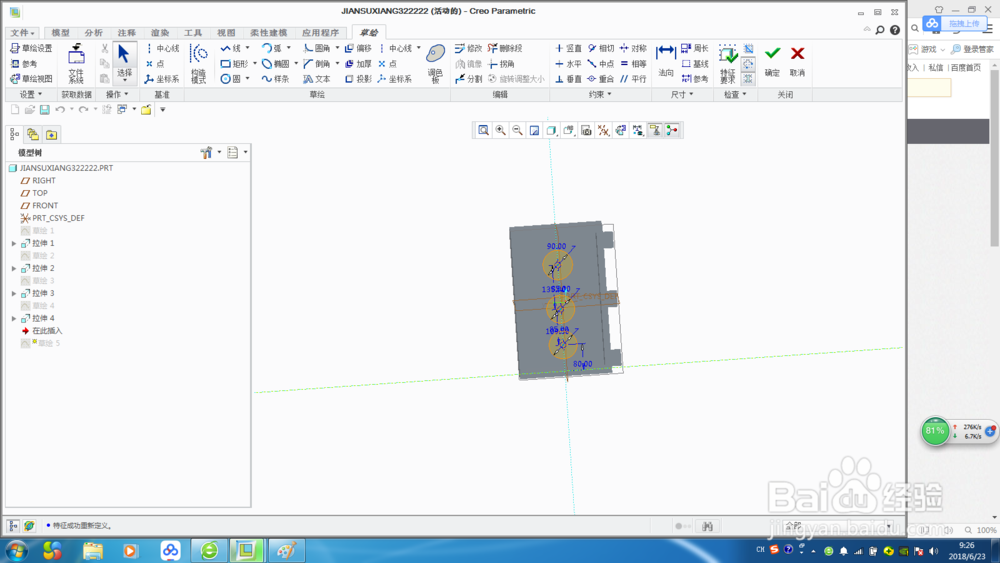Click the 删除段 (Delete Segment) tool

coord(505,48)
